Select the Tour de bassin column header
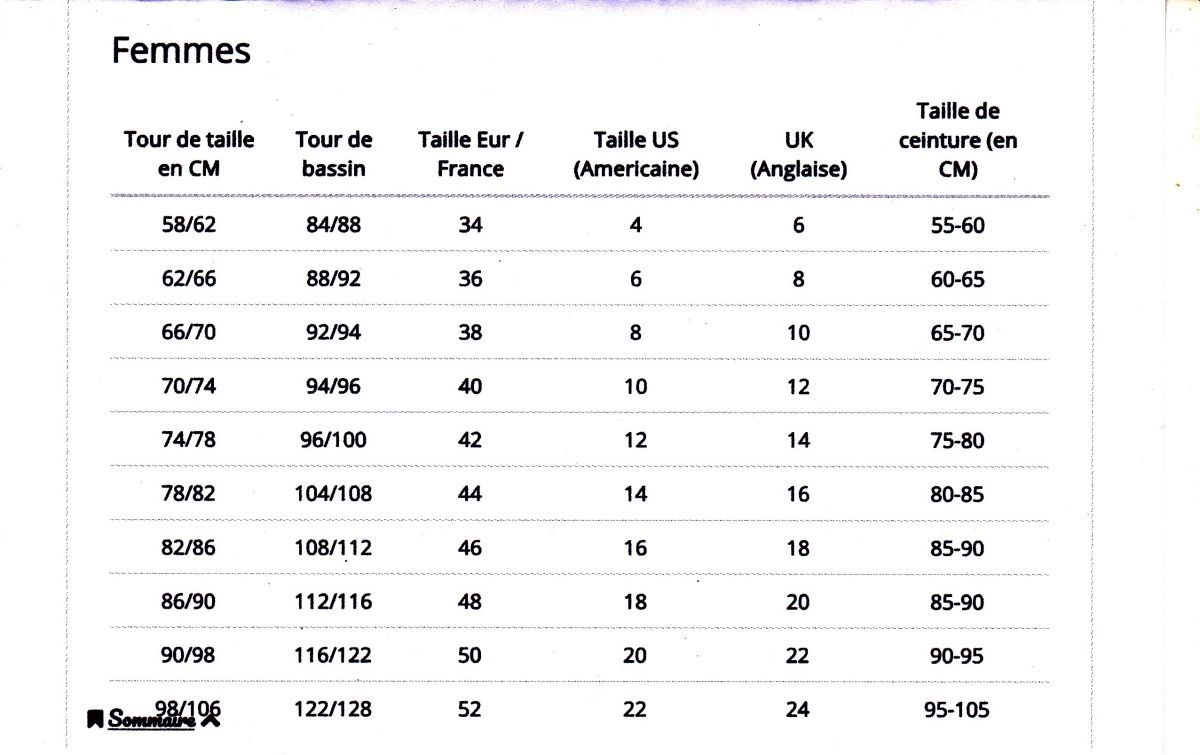This screenshot has height=755, width=1200. [334, 154]
